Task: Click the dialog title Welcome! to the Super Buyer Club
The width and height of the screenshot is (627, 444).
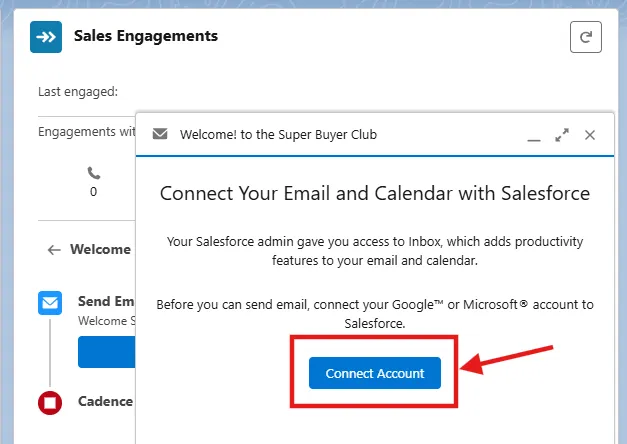Action: tap(278, 134)
